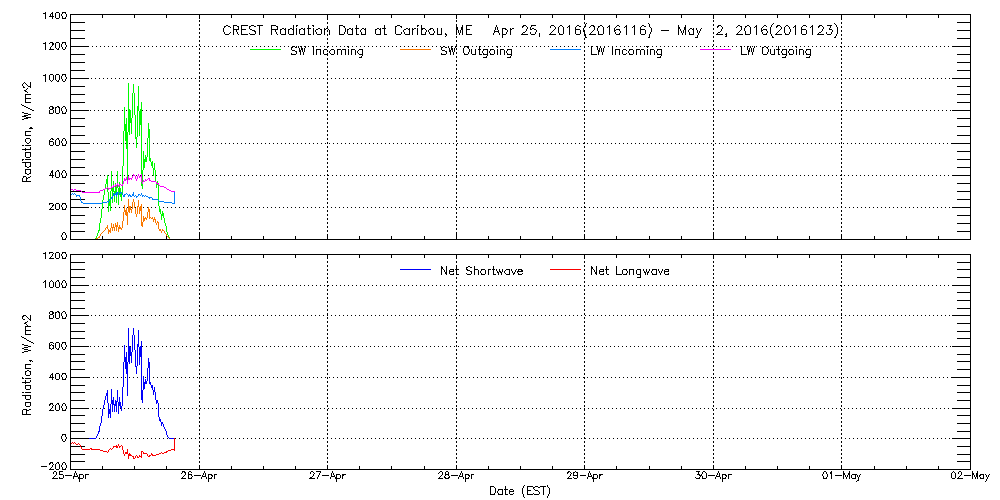Image resolution: width=1000 pixels, height=500 pixels.
Task: Choose the 29-Apr date tick label
Action: 585,476
